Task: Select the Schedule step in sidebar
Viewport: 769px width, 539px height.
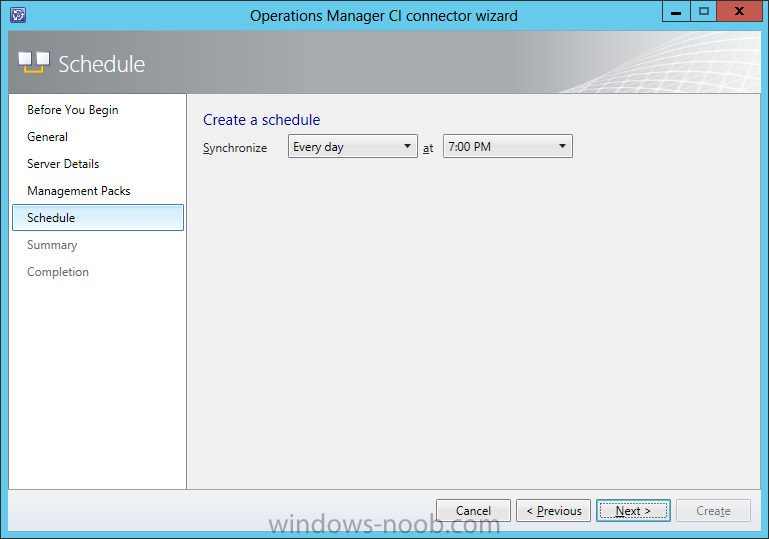Action: click(98, 218)
